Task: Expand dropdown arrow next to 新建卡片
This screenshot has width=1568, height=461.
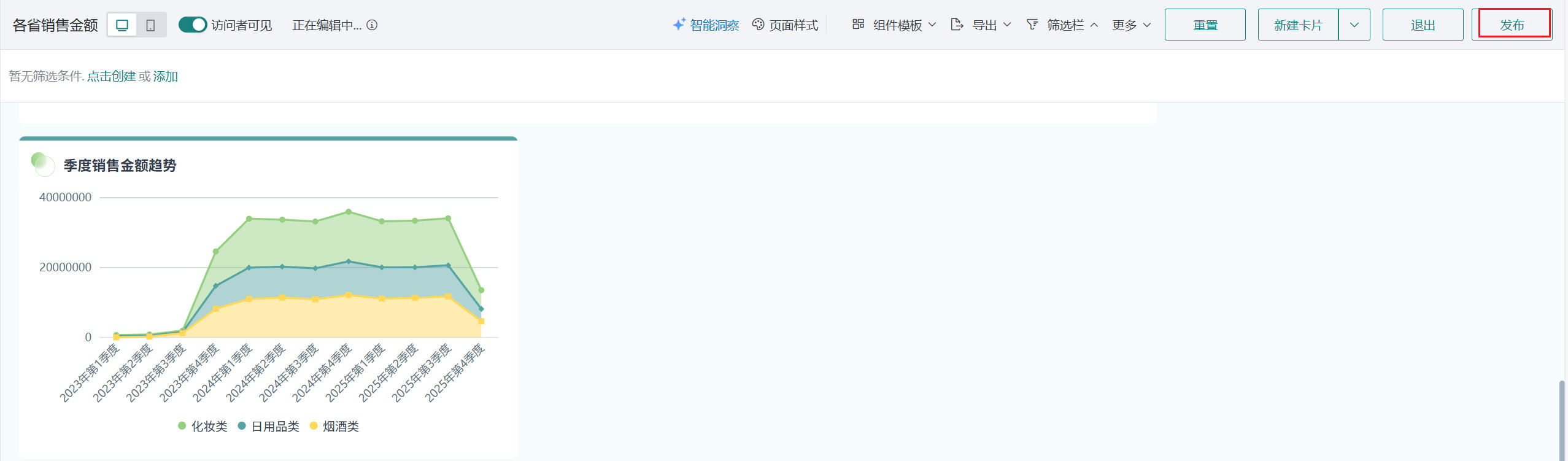Action: (1354, 25)
